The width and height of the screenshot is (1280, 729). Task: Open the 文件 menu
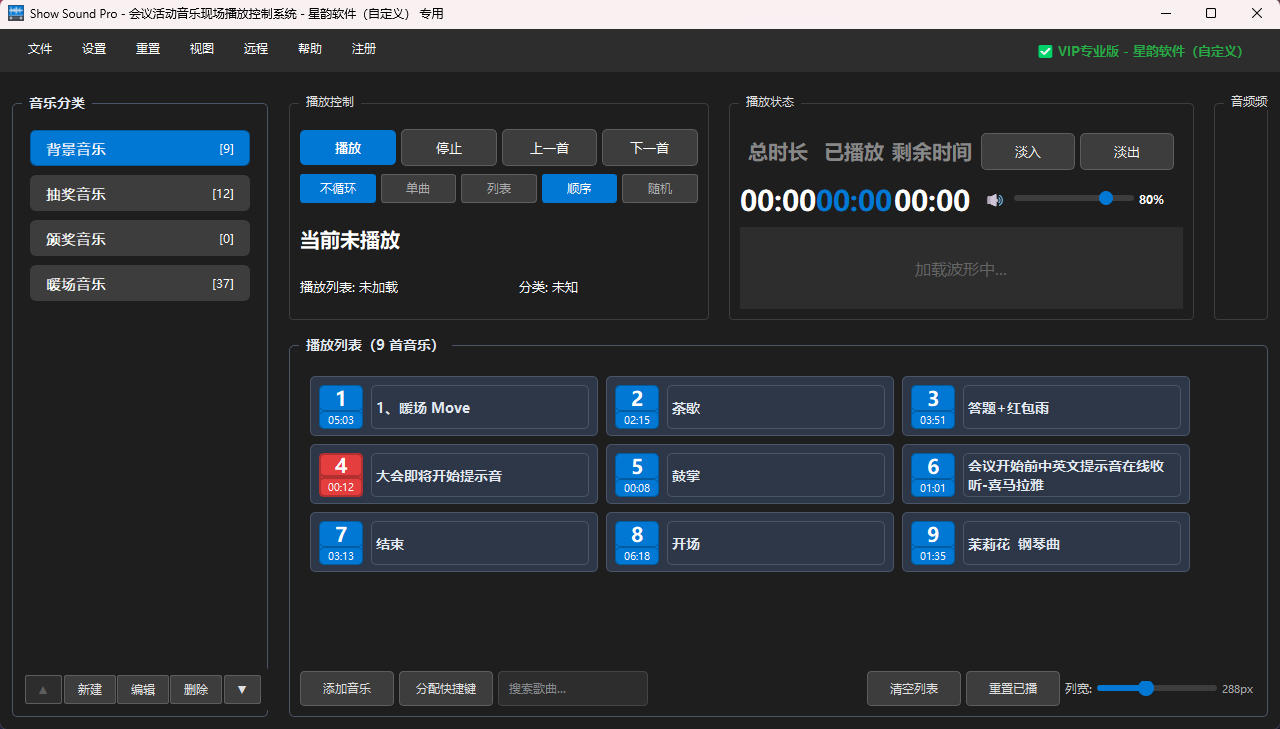40,49
